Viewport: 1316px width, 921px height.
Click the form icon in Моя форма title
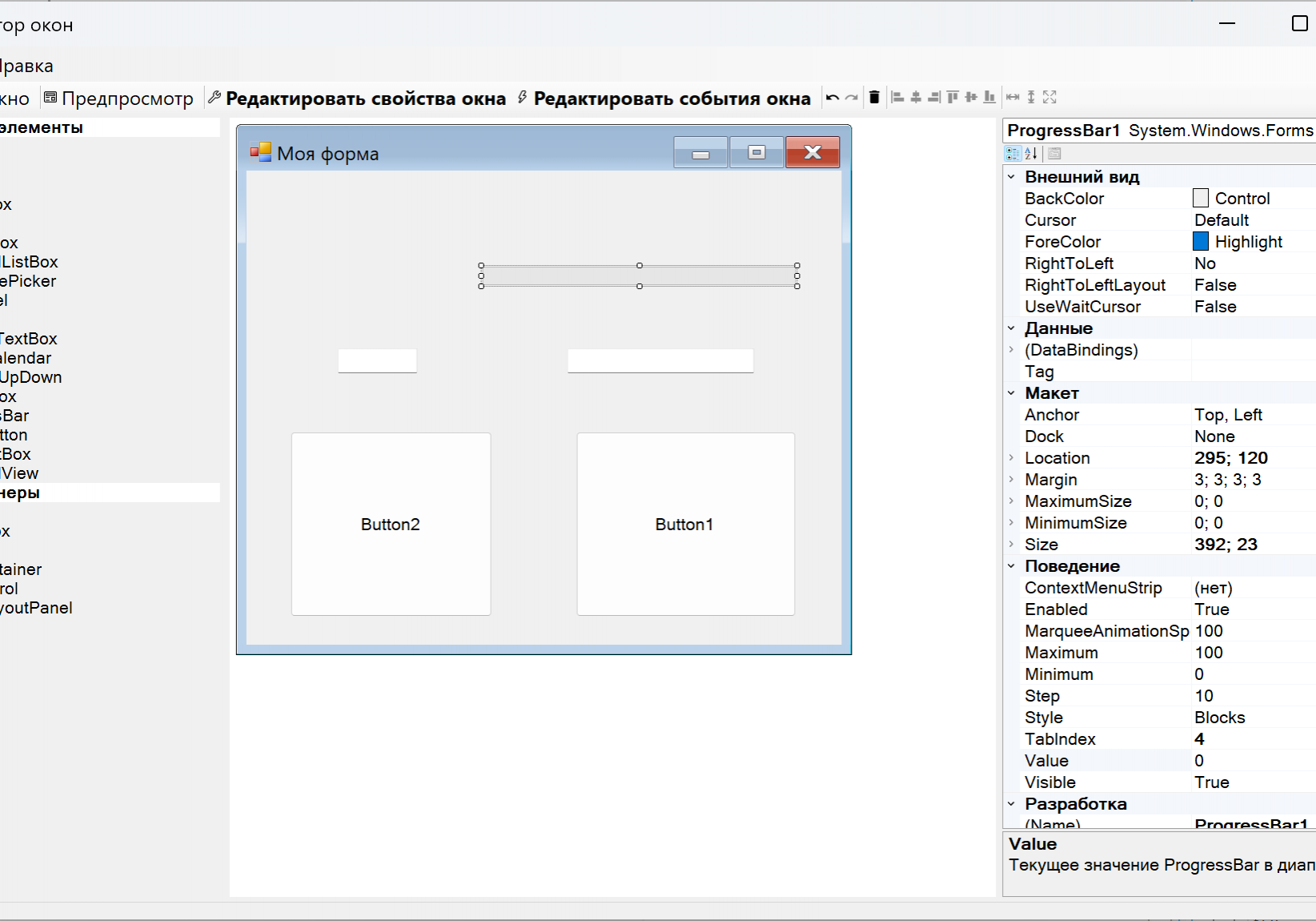click(x=261, y=152)
